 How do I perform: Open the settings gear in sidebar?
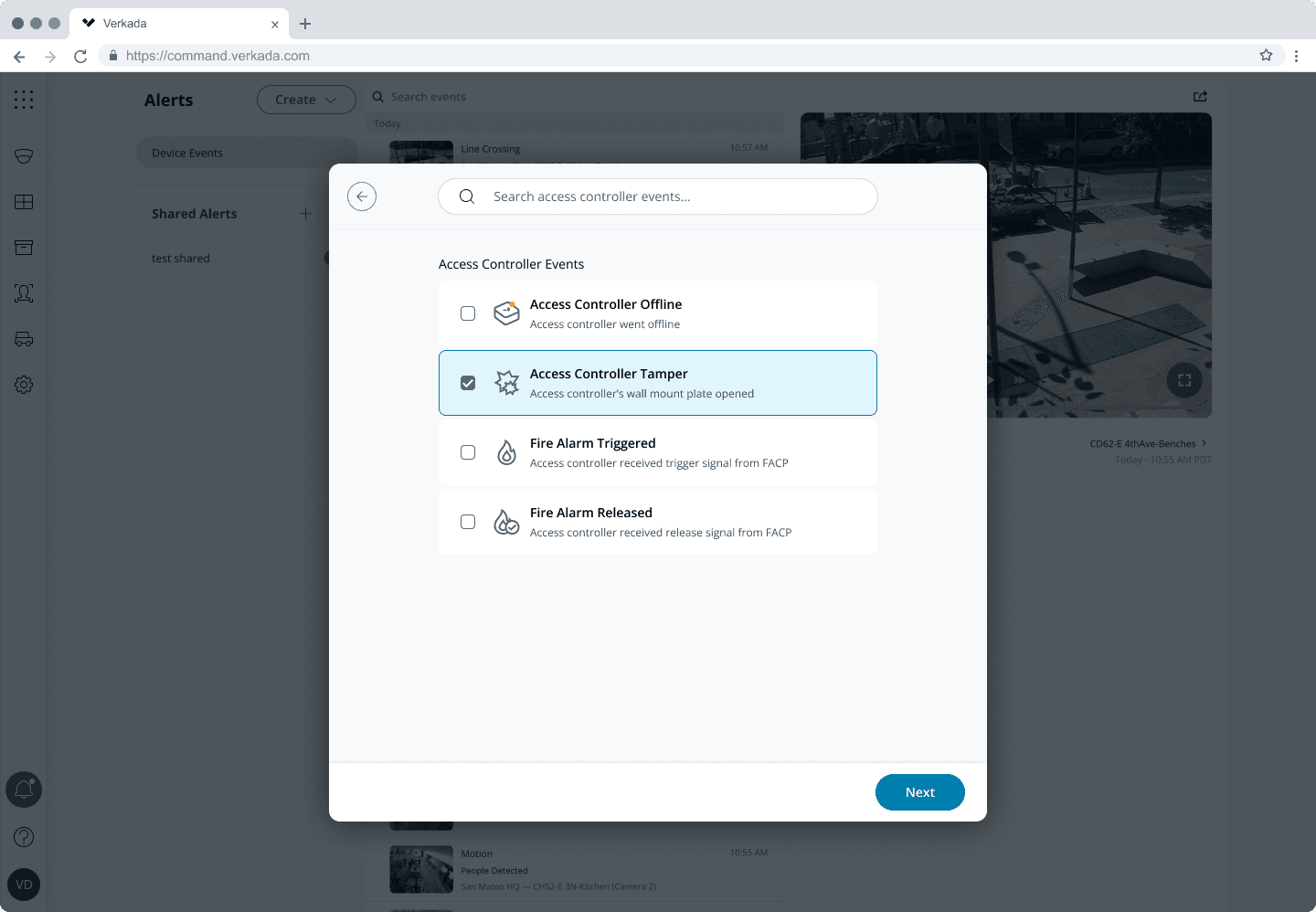click(24, 385)
